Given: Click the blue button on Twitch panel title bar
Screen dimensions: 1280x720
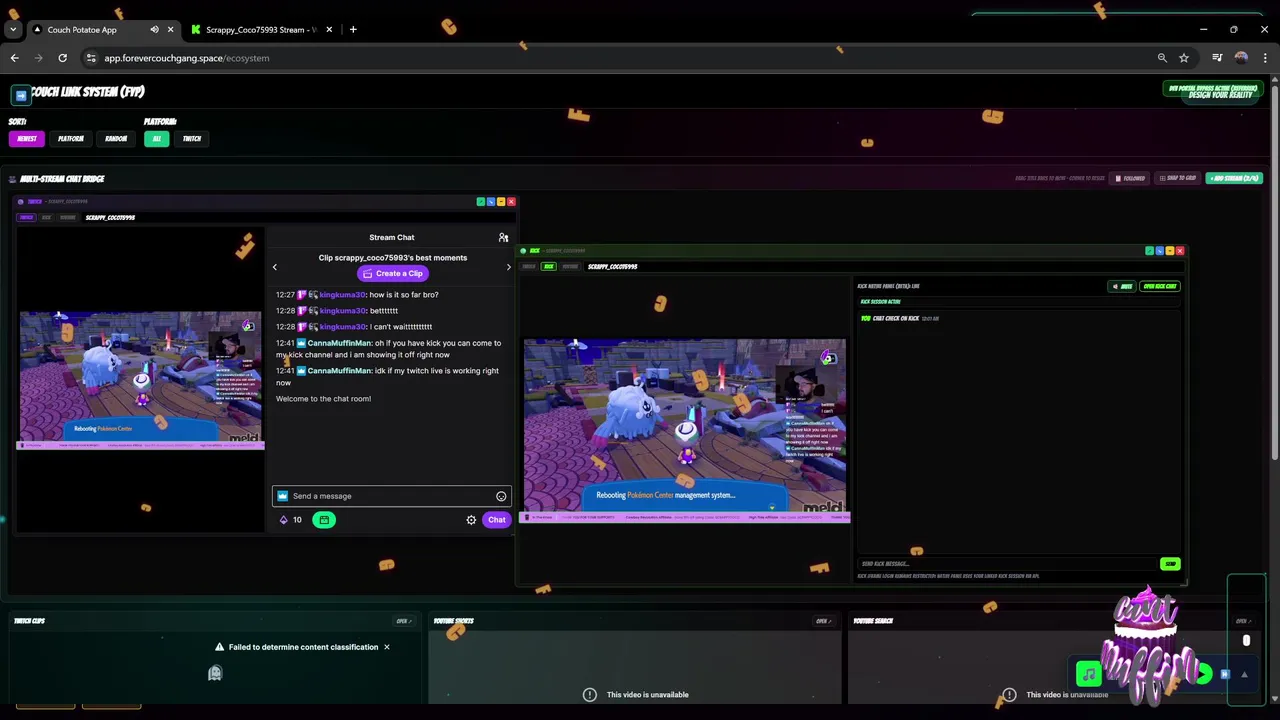Looking at the screenshot, I should click(x=491, y=202).
